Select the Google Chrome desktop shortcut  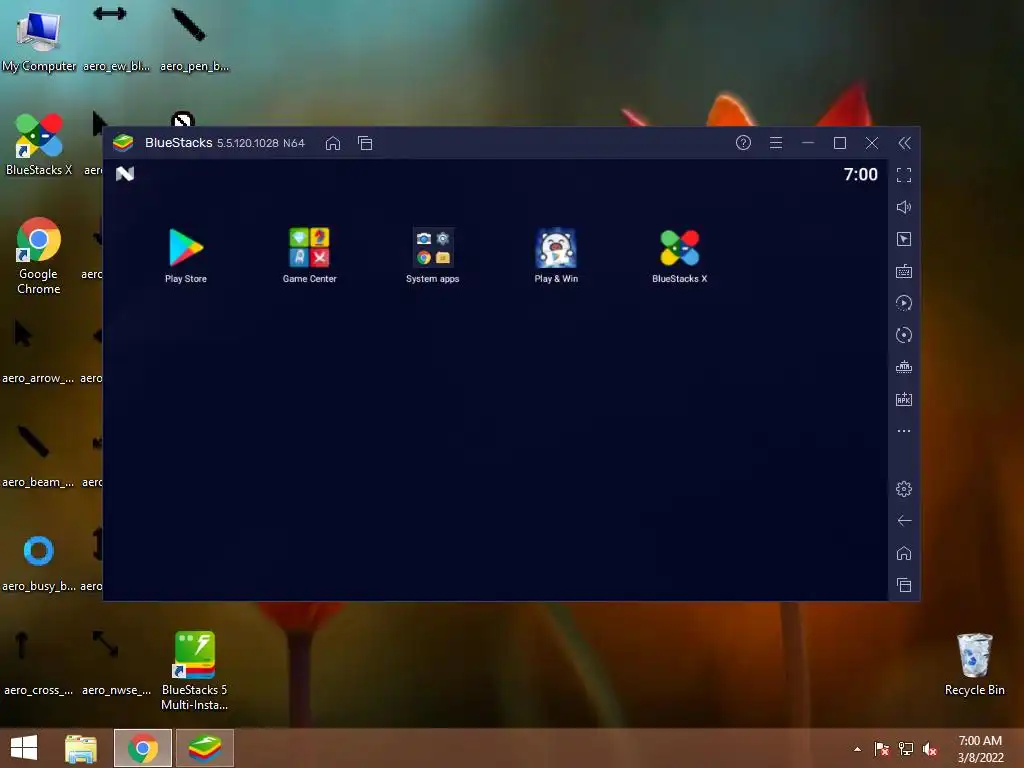pos(39,256)
